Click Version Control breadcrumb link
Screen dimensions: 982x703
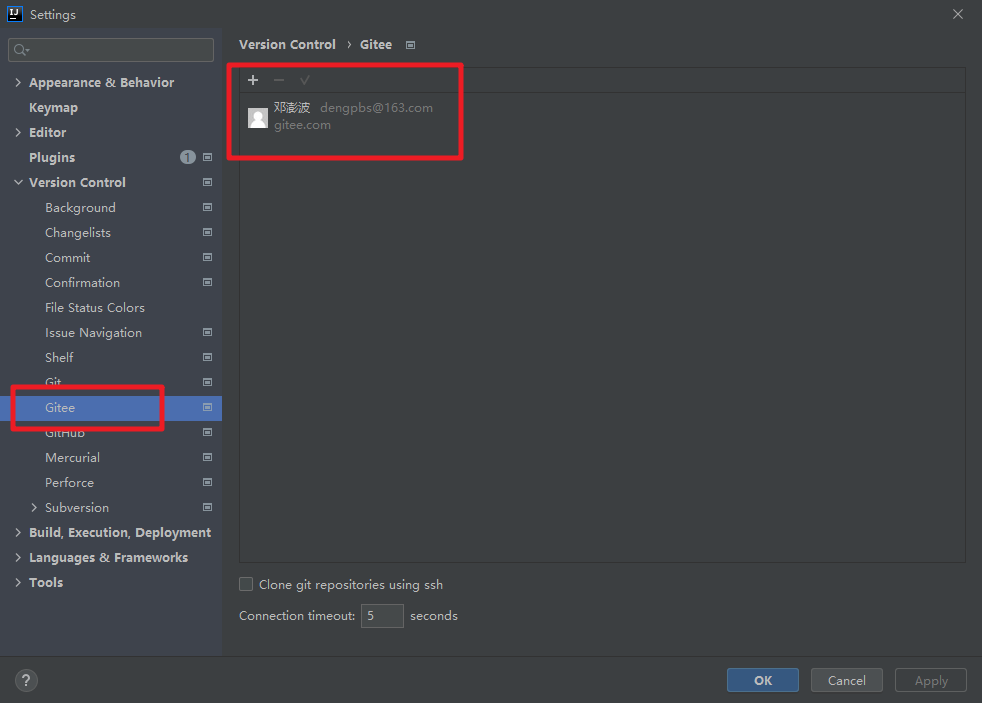click(287, 44)
